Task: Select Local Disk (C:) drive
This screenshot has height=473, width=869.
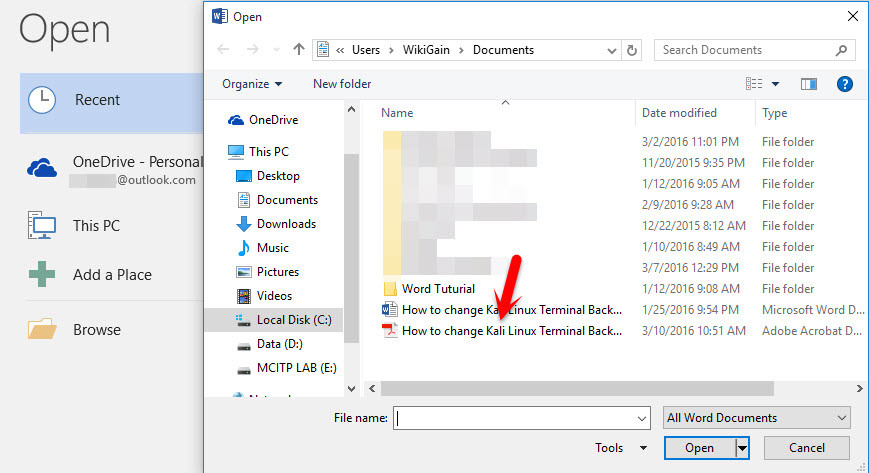Action: point(274,320)
